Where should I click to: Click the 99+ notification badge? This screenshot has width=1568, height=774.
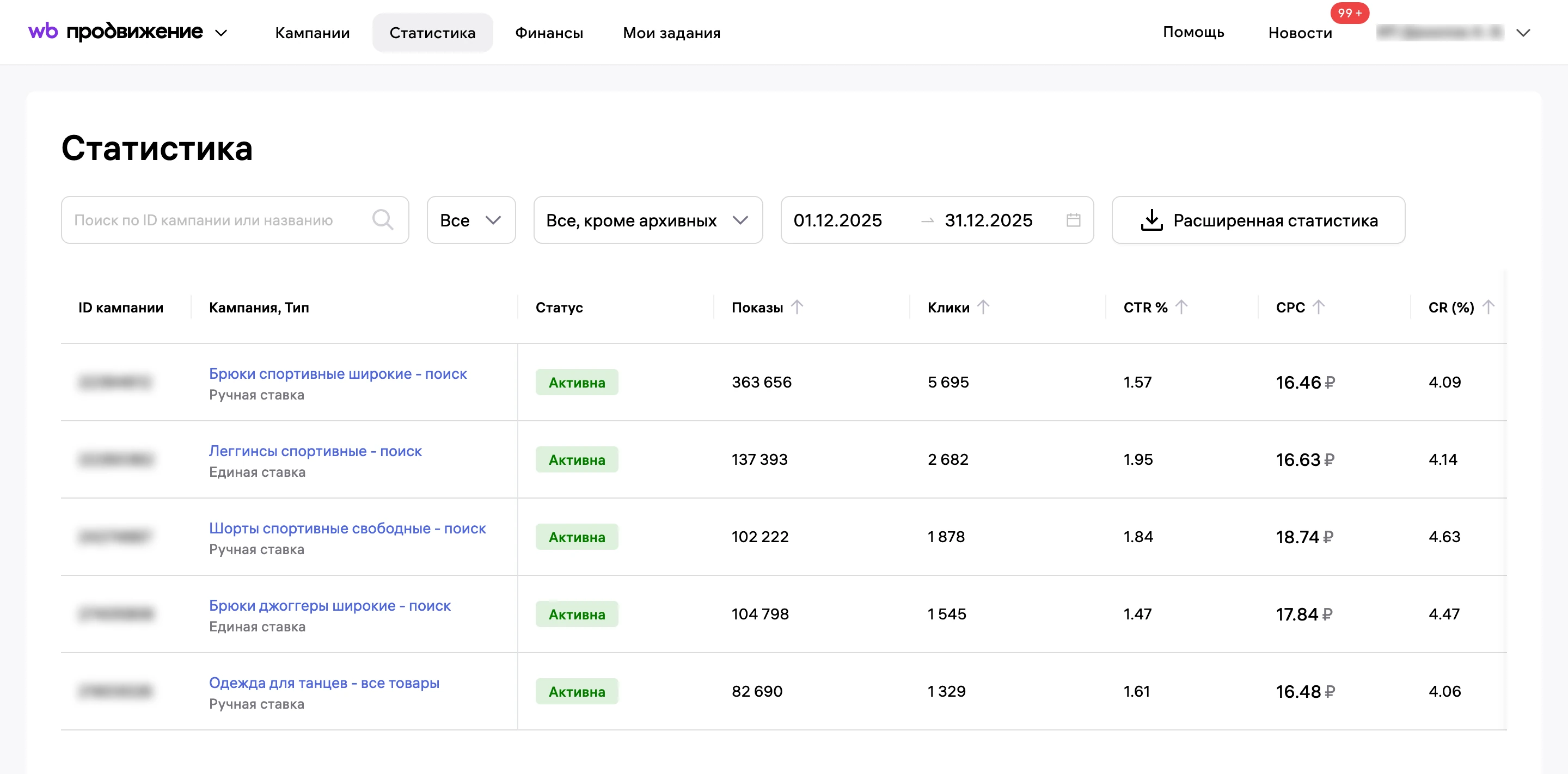[1350, 13]
